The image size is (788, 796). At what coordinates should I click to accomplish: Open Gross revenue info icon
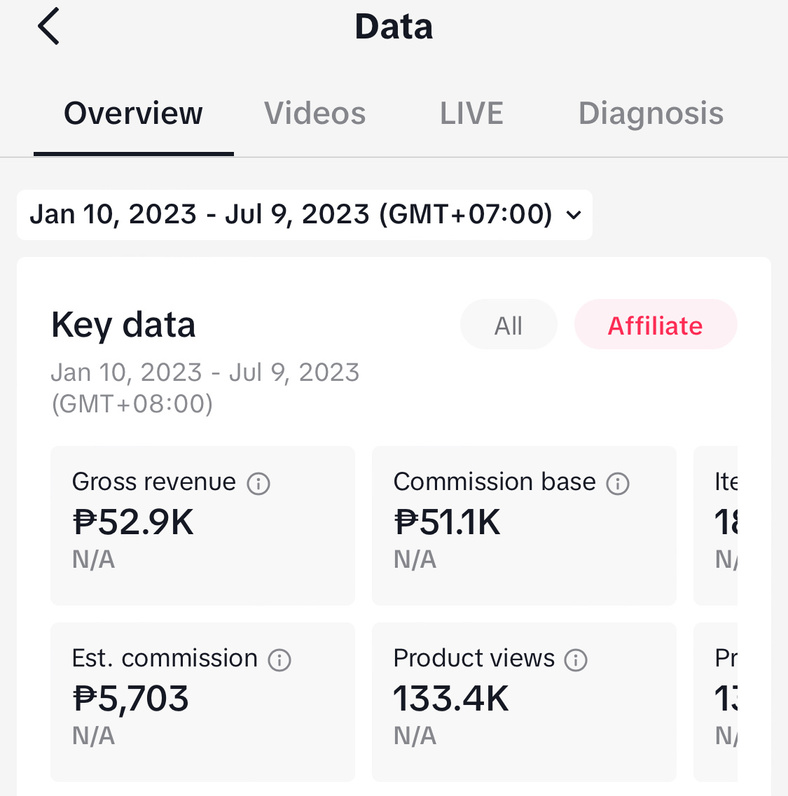pyautogui.click(x=258, y=484)
